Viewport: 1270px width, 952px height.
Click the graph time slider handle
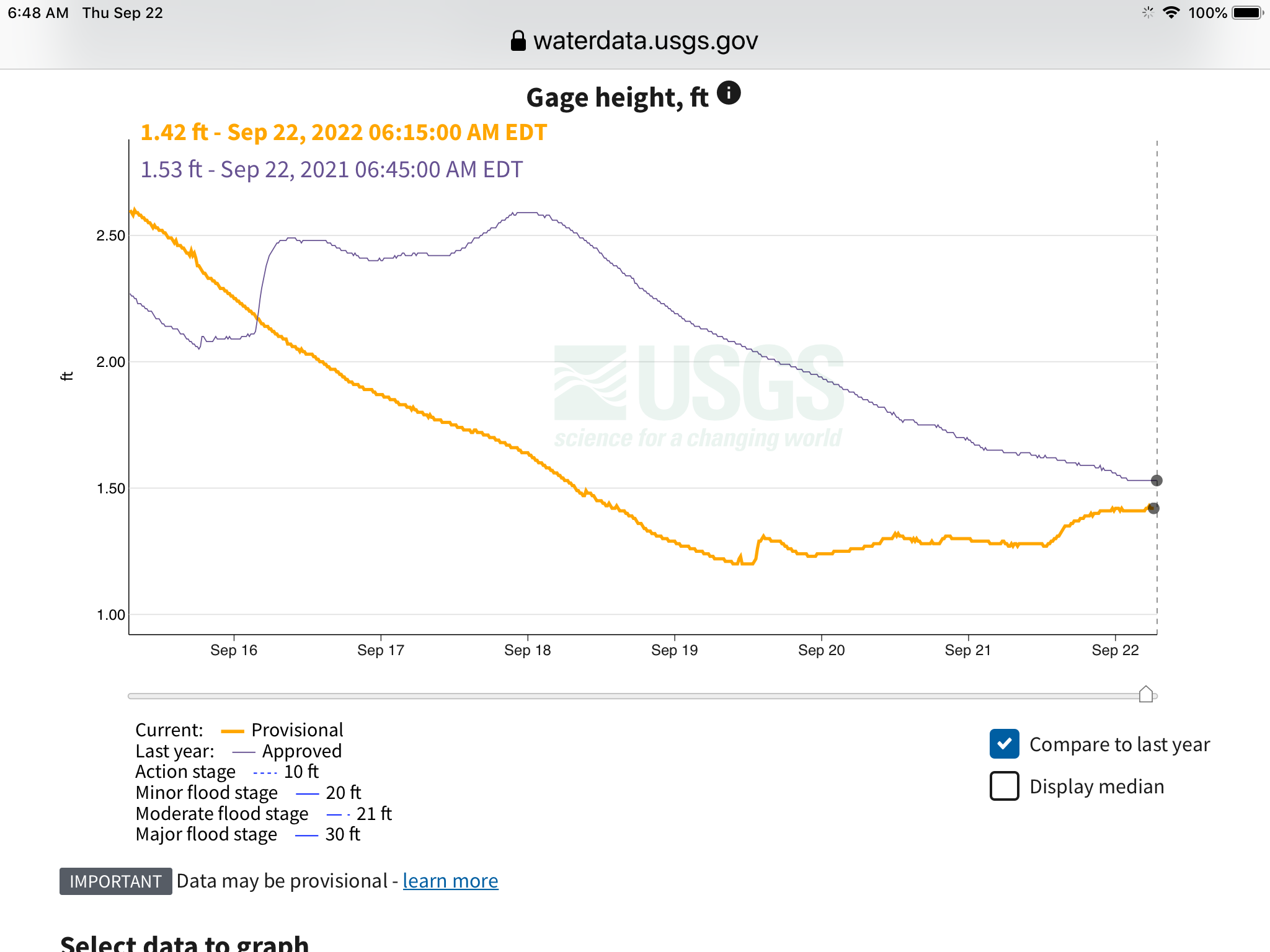(1146, 694)
